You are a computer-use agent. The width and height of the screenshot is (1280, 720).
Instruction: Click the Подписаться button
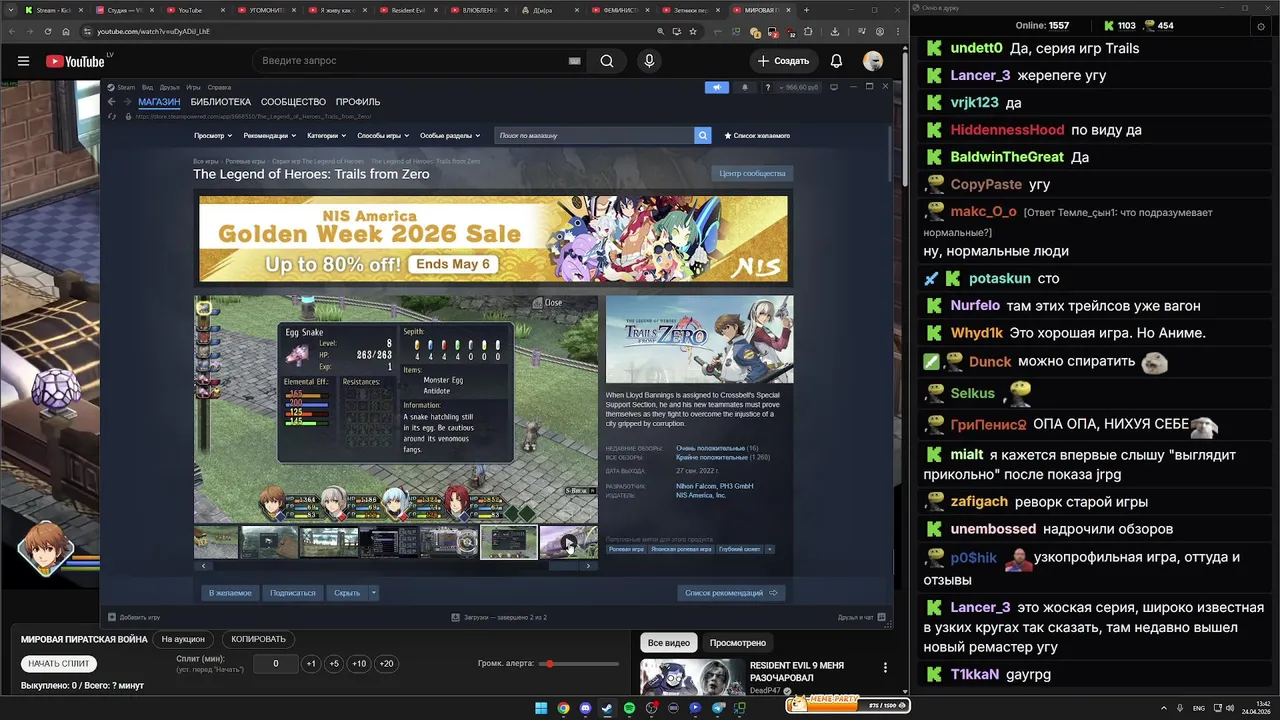[292, 593]
